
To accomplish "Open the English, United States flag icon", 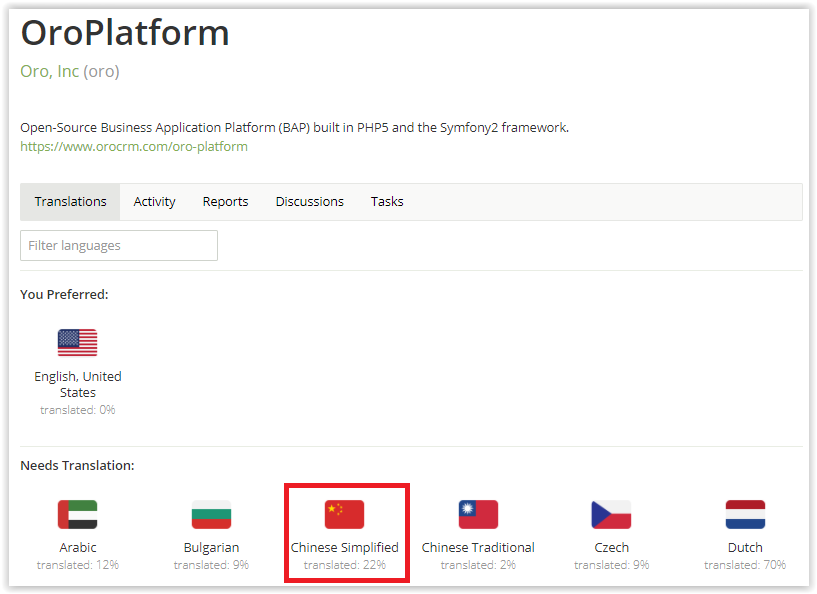I will (x=77, y=343).
